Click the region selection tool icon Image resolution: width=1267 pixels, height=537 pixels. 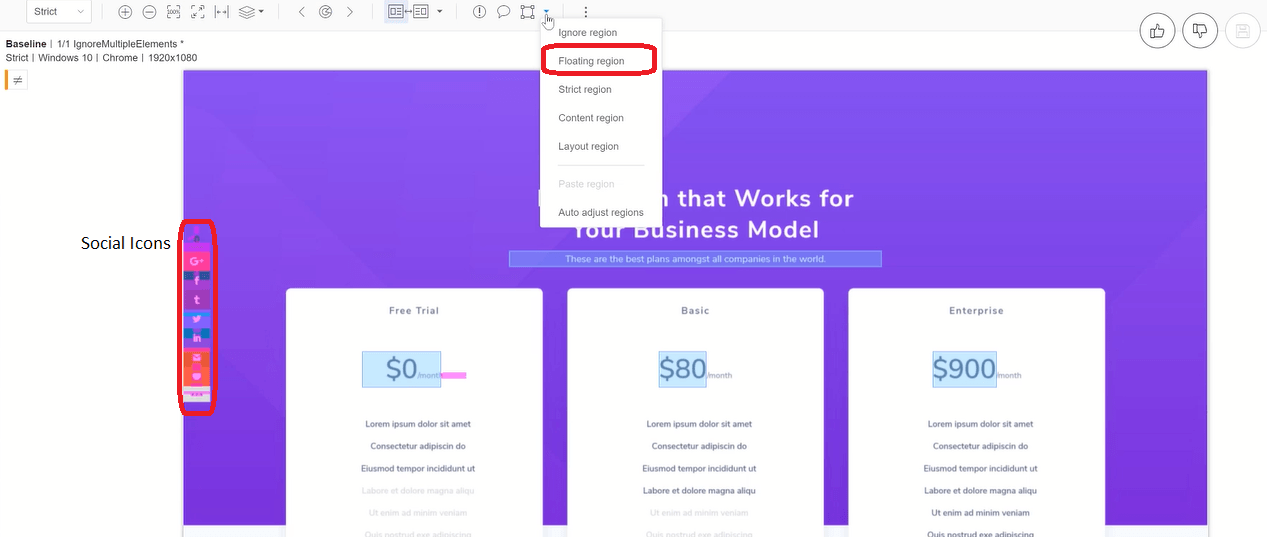pyautogui.click(x=527, y=12)
